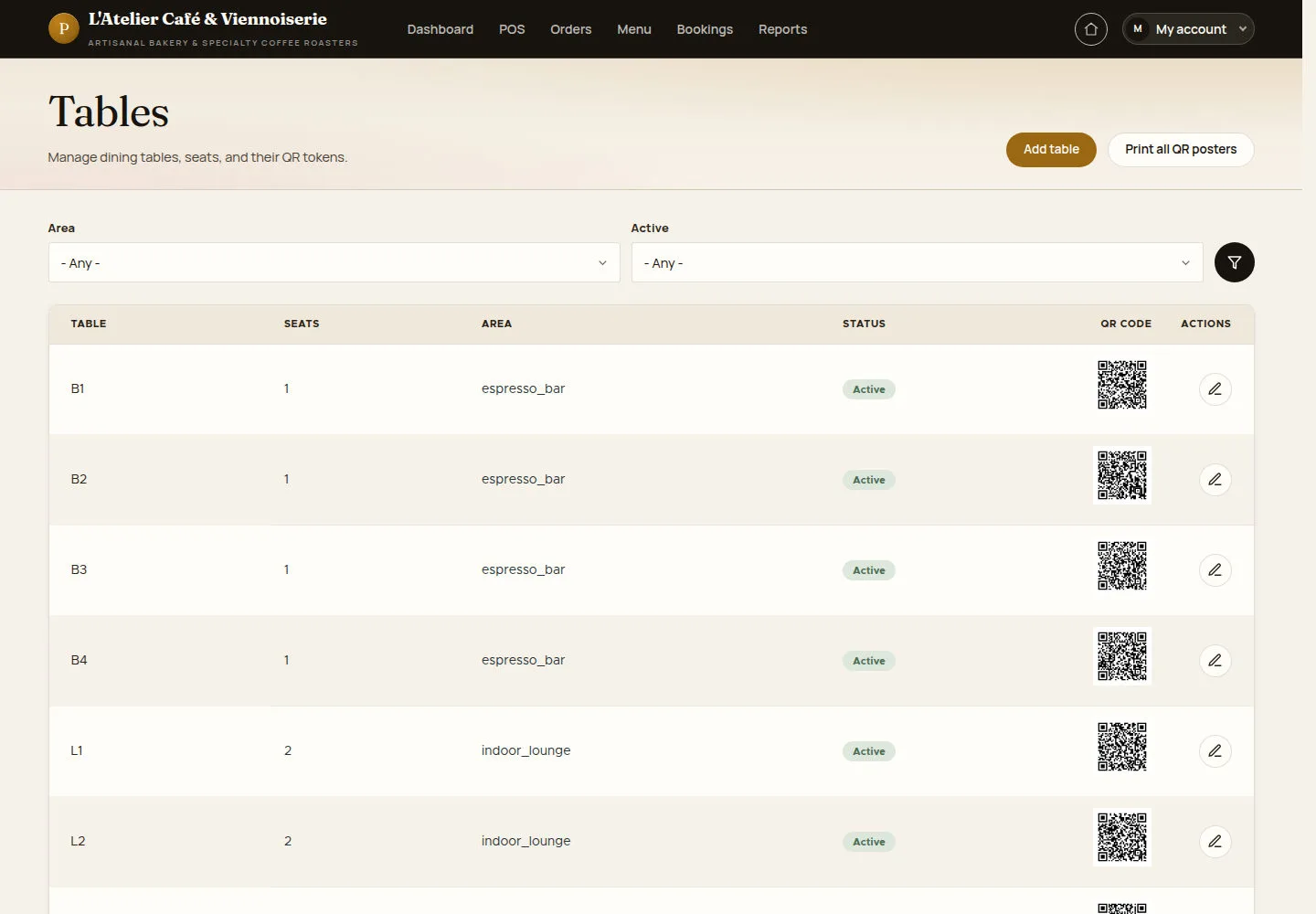The image size is (1316, 914).
Task: Go to the Dashboard nav item
Action: pyautogui.click(x=440, y=29)
